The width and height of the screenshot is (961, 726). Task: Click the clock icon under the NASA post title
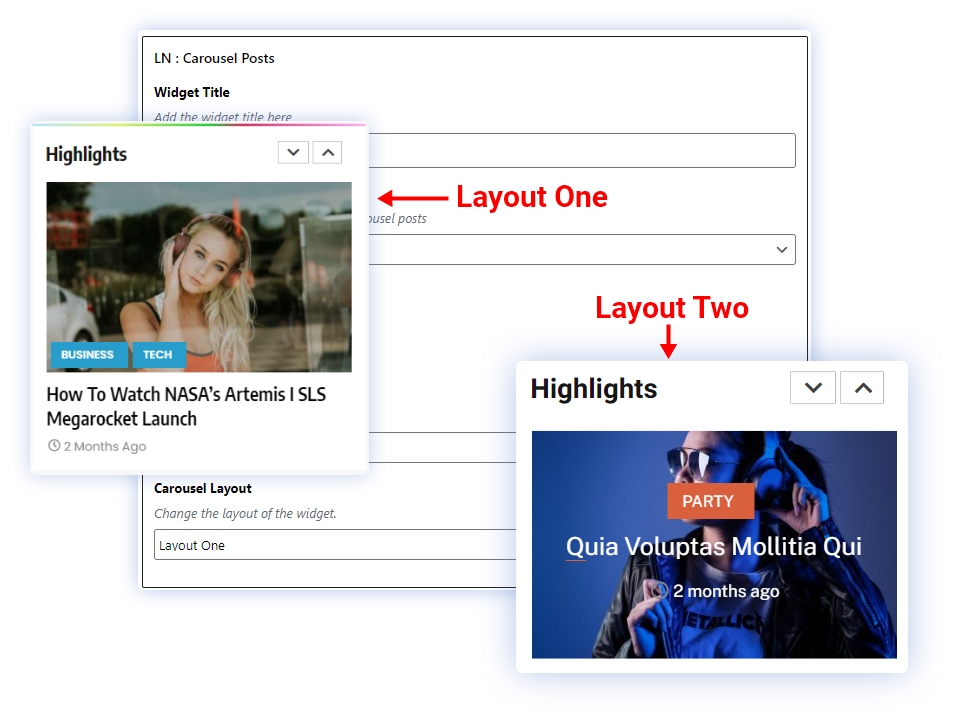(x=54, y=446)
